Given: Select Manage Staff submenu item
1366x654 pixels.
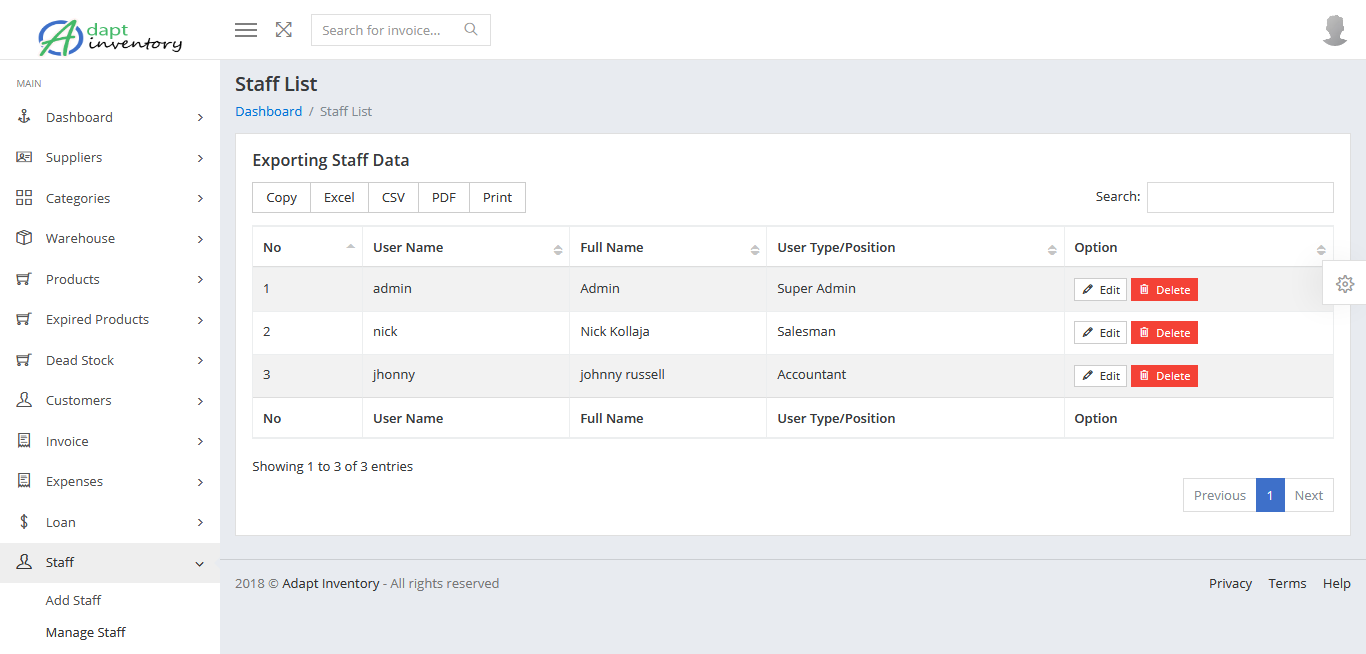Looking at the screenshot, I should (x=85, y=632).
